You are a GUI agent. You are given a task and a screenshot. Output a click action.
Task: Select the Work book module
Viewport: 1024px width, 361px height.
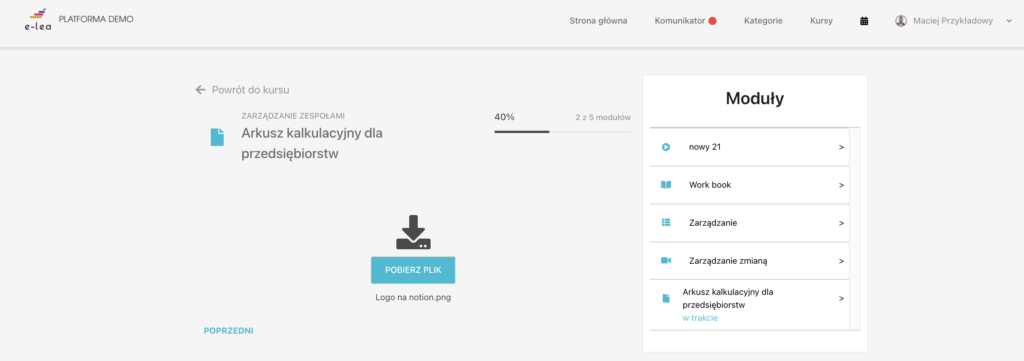(x=750, y=185)
